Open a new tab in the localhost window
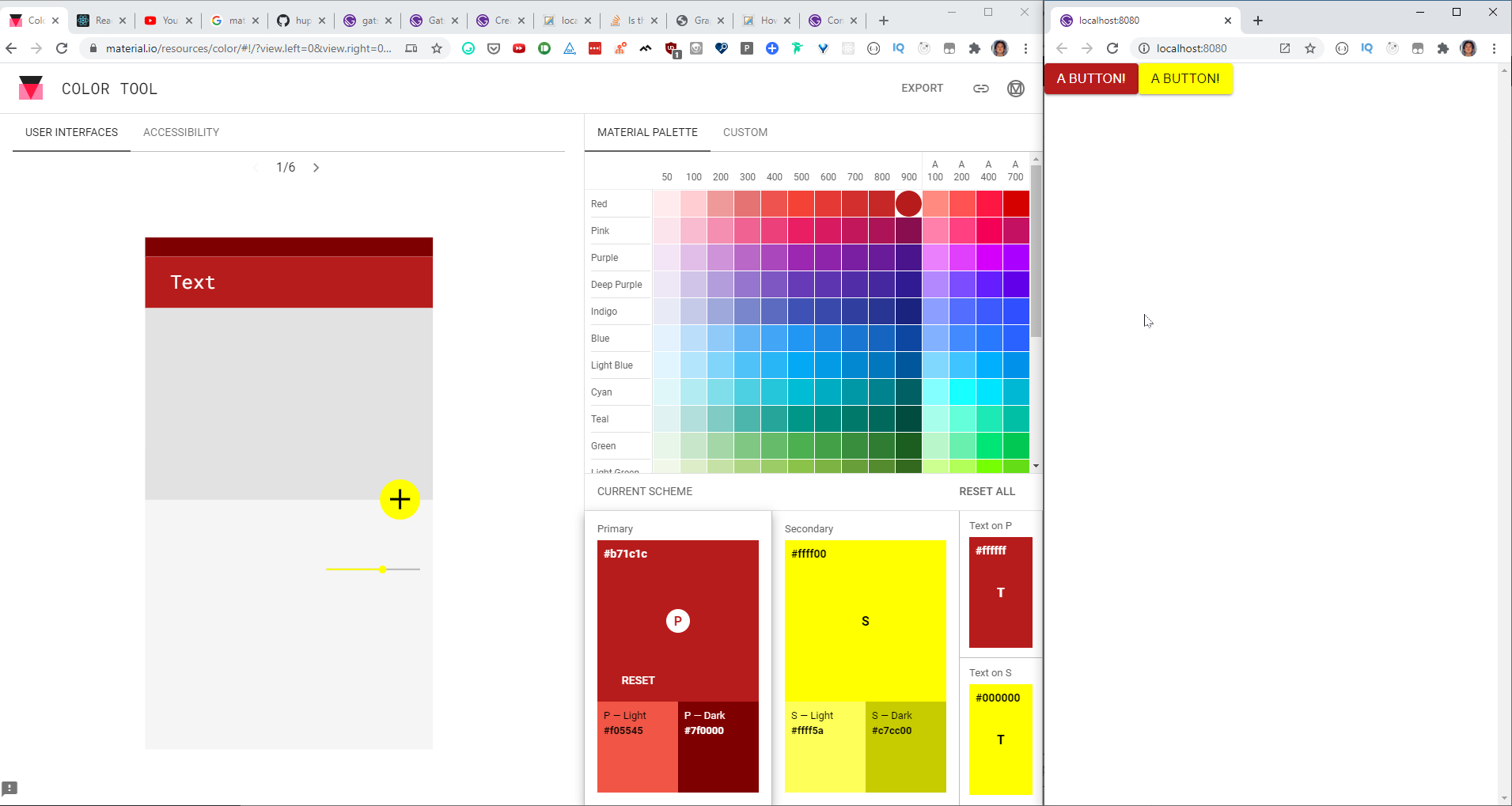This screenshot has height=806, width=1512. (1258, 21)
